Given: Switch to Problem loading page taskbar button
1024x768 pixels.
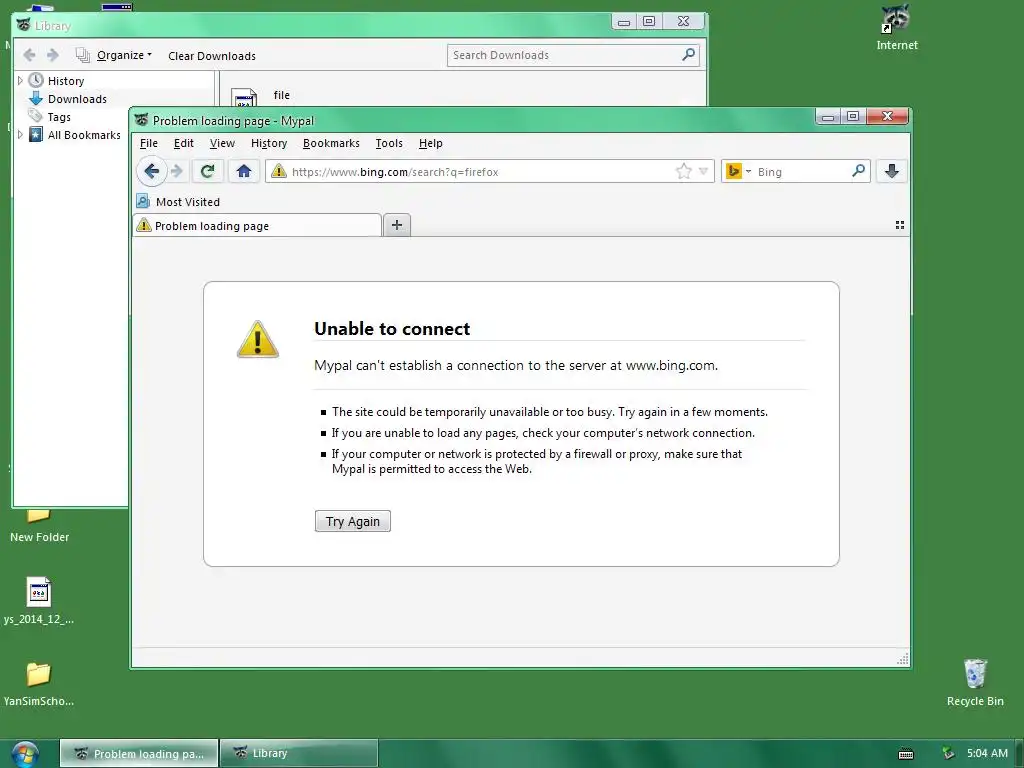Looking at the screenshot, I should click(138, 754).
